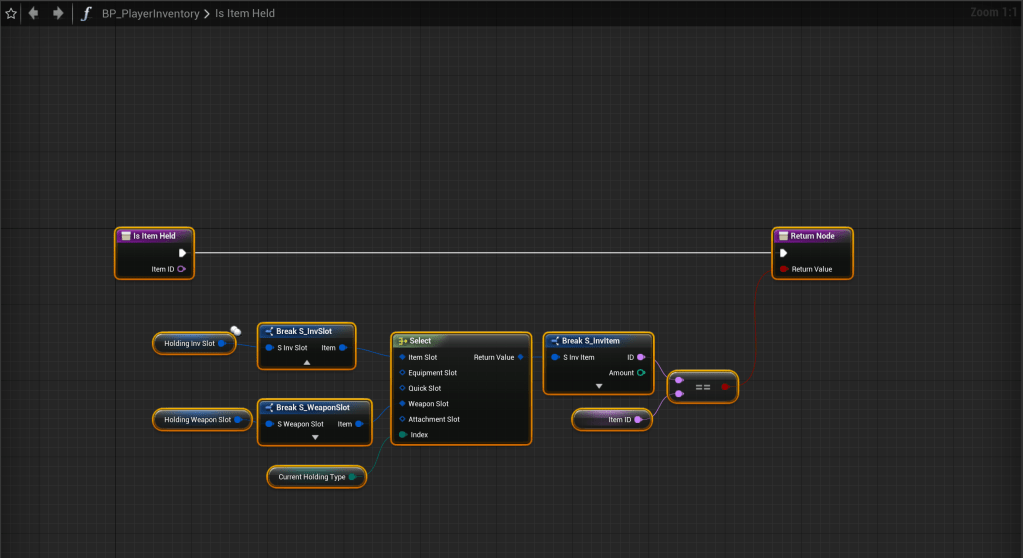The image size is (1023, 558).
Task: Click the Amount output pin
Action: (641, 372)
